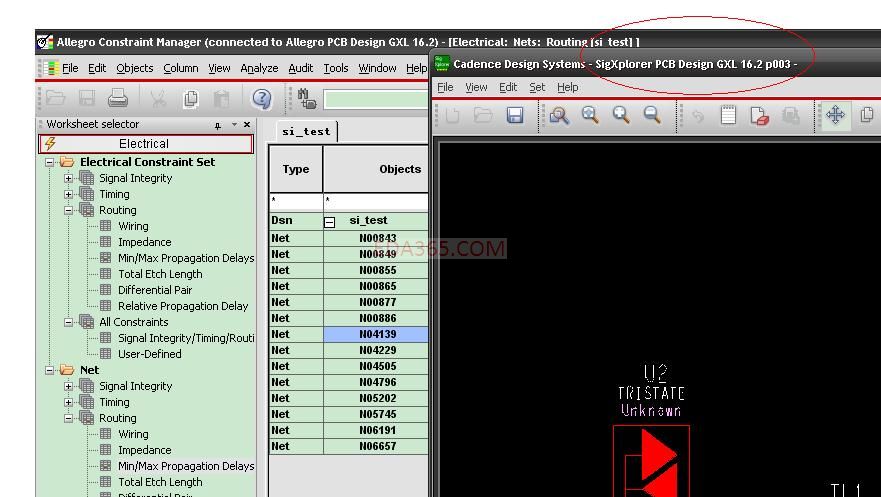Open Tools menu in Constraint Manager

pos(335,68)
